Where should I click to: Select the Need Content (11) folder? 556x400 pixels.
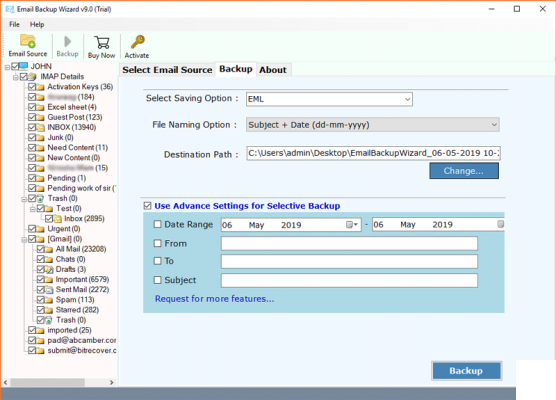click(78, 148)
